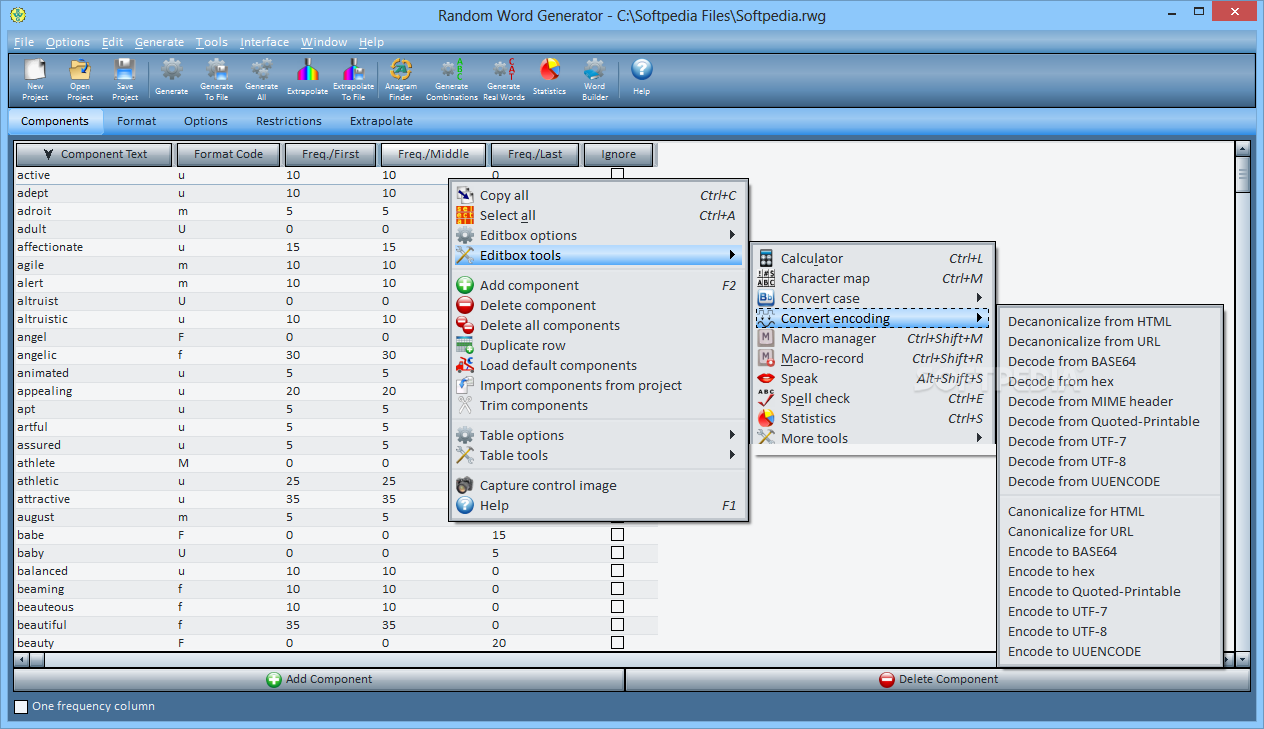Choose Load default components entry
This screenshot has width=1264, height=729.
598,365
